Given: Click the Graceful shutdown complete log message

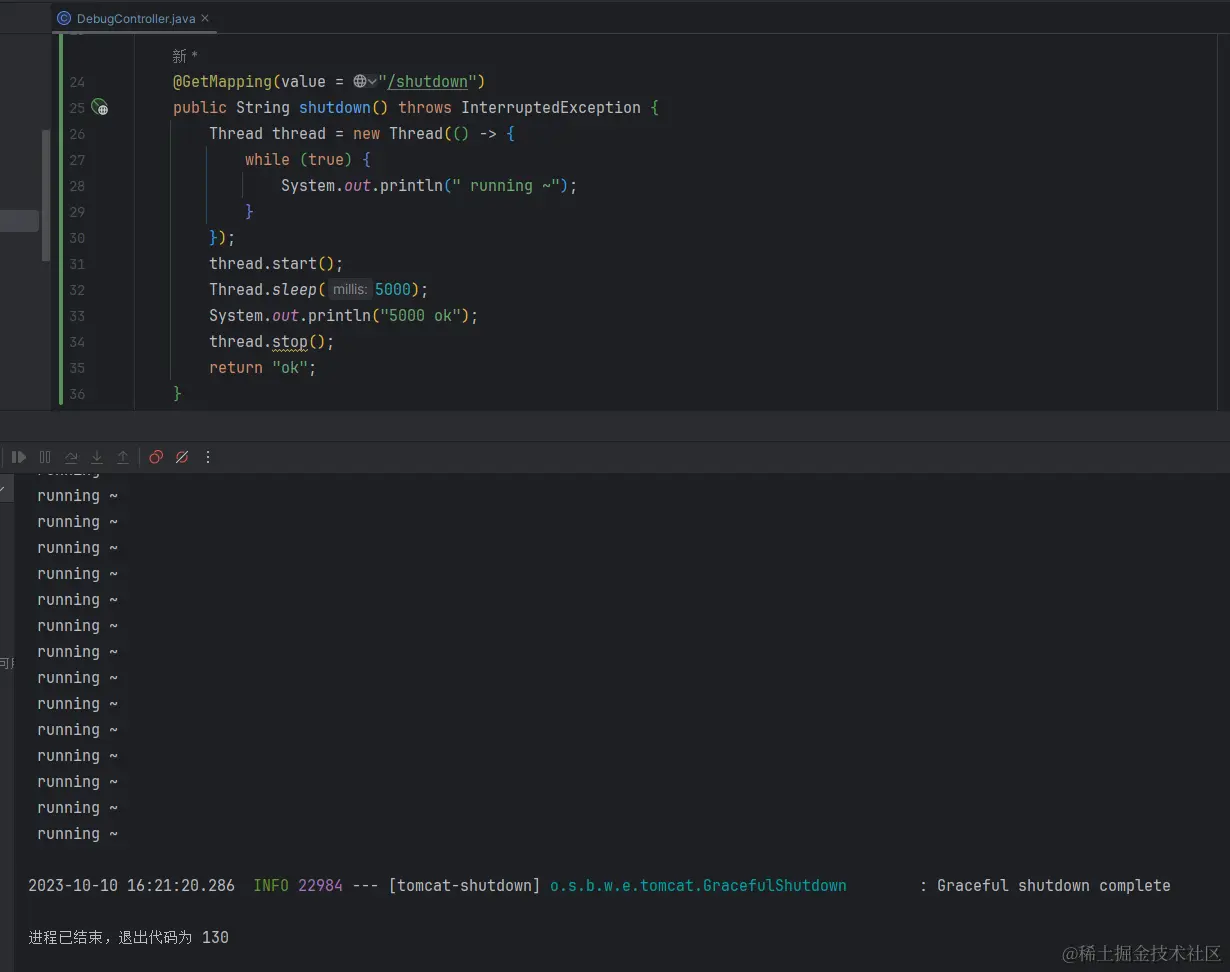Looking at the screenshot, I should (x=1054, y=886).
